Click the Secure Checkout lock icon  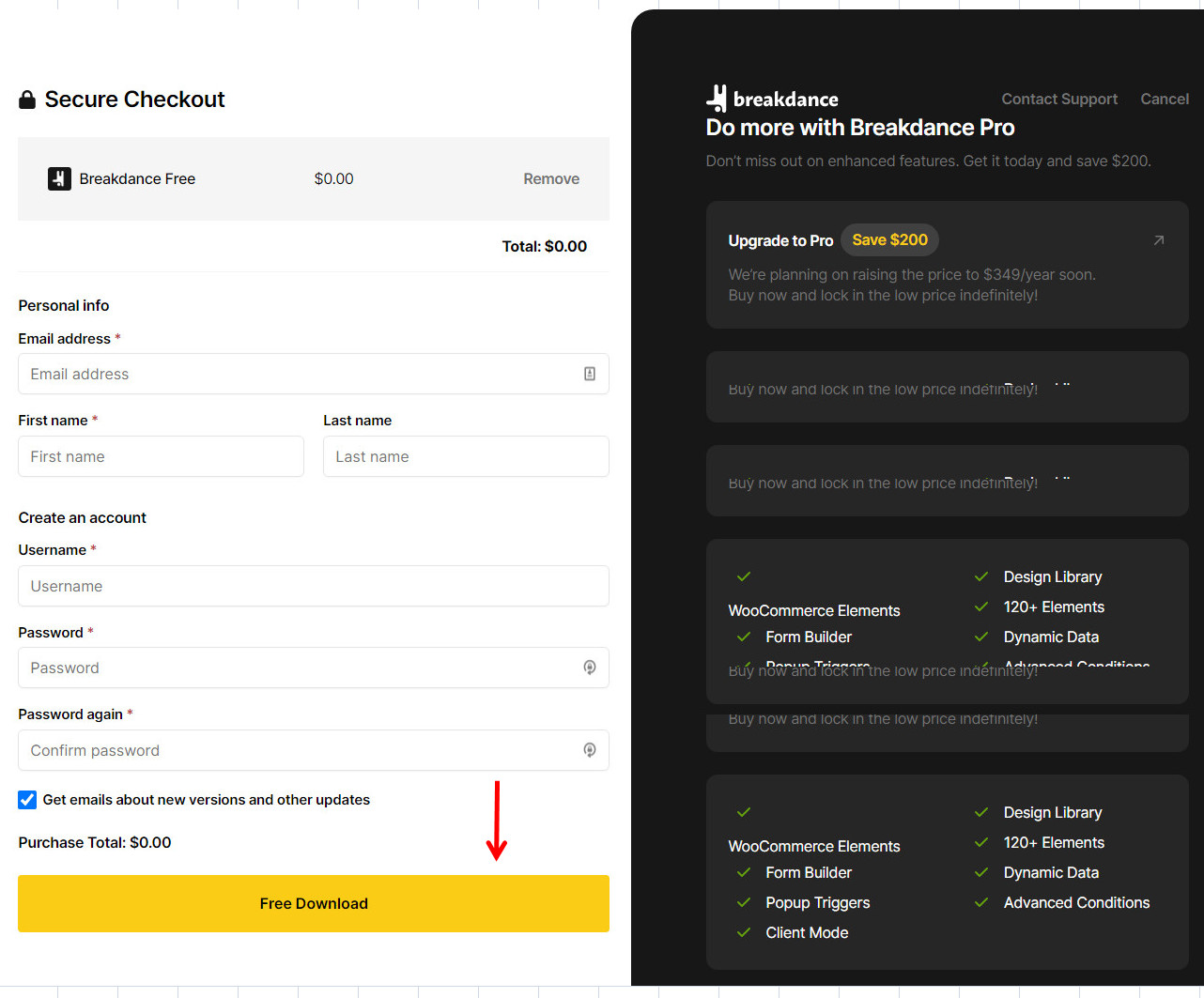click(27, 100)
